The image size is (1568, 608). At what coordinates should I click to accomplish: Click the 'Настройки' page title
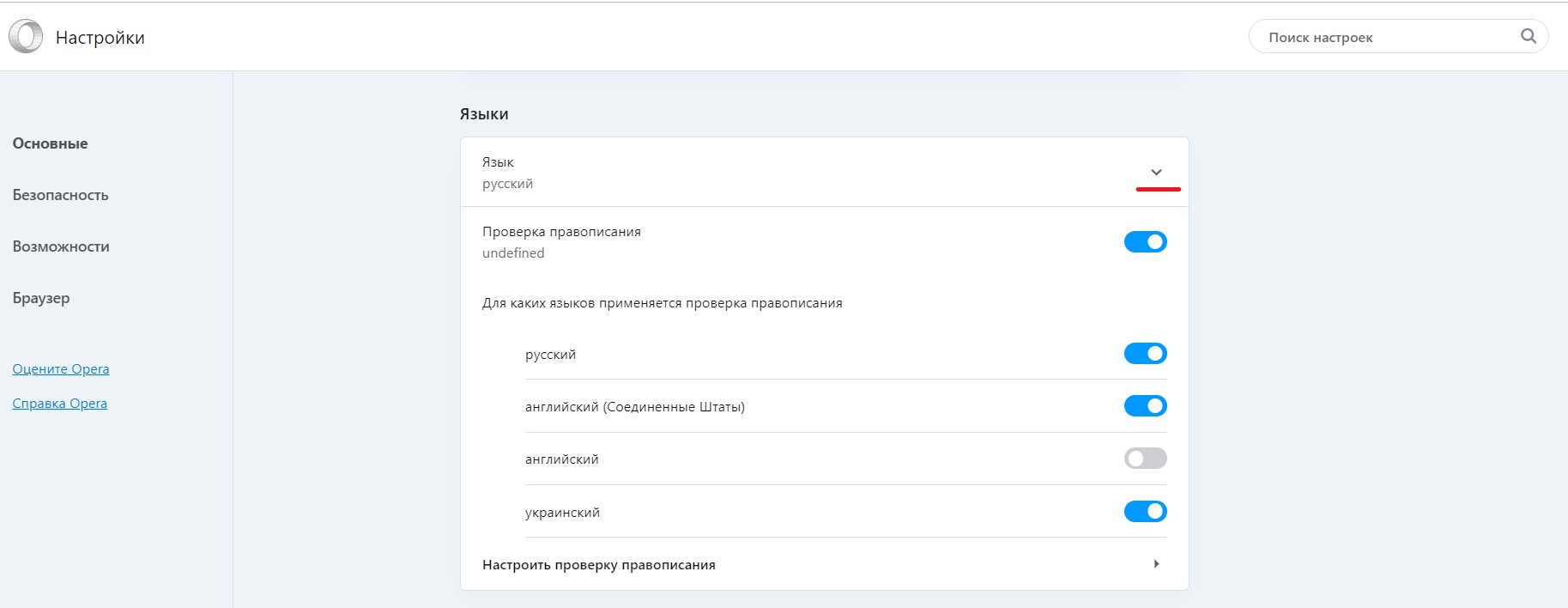[x=100, y=38]
